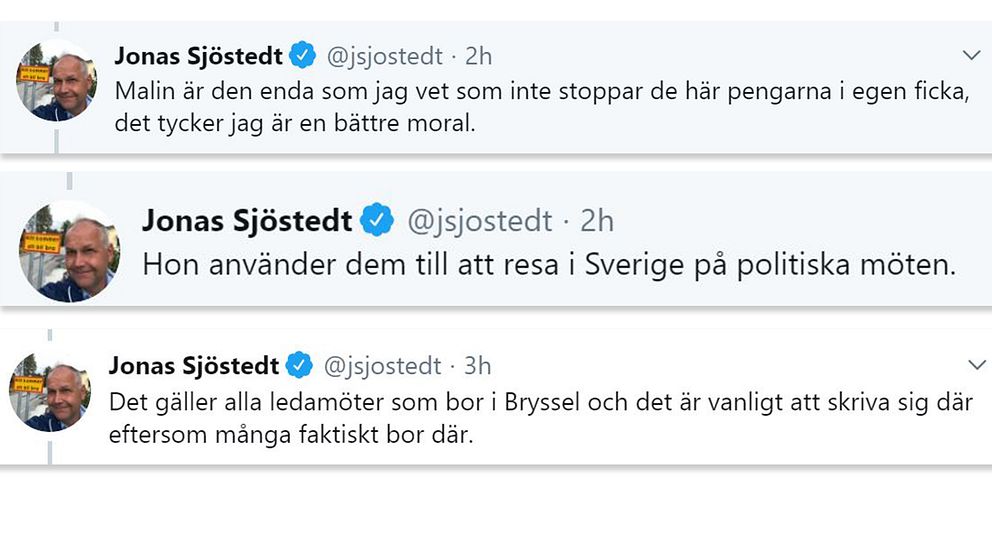Open profile picture beside the "Det gäller alla" tweet
This screenshot has height=558, width=992.
(x=50, y=396)
